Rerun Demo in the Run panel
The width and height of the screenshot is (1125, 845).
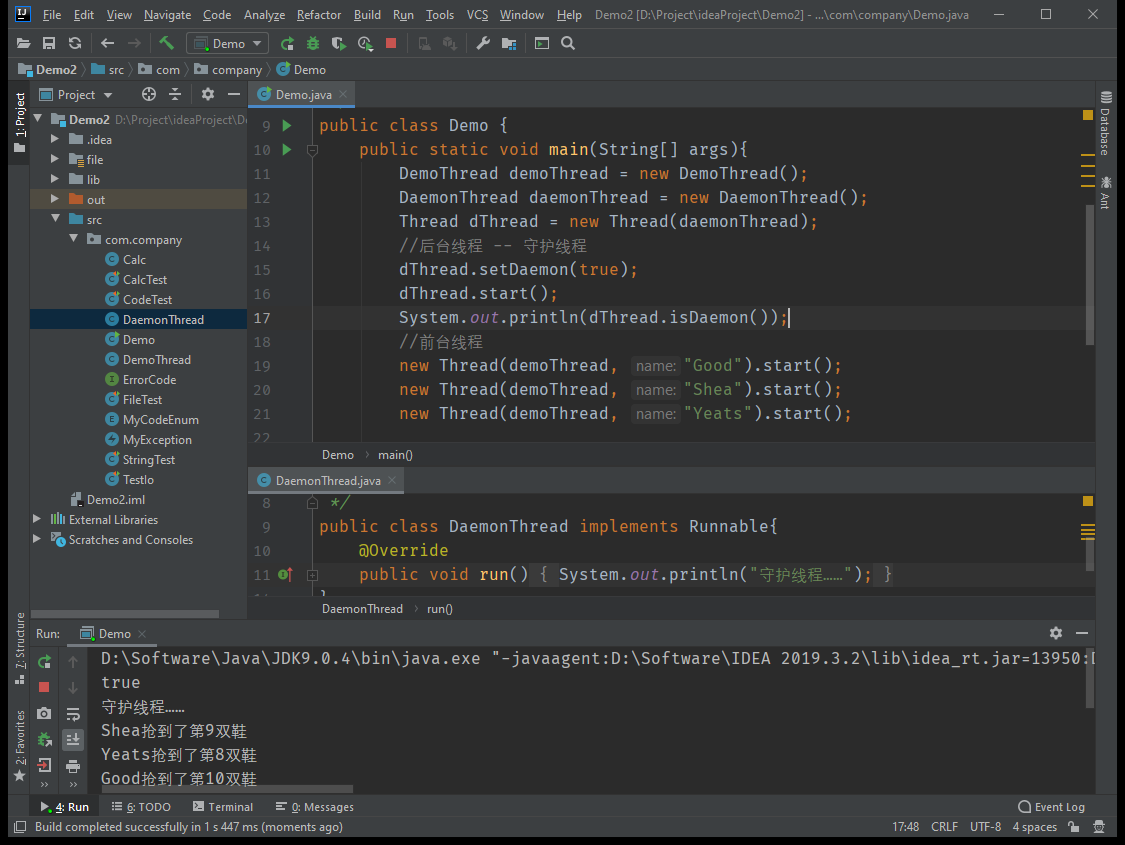[44, 661]
